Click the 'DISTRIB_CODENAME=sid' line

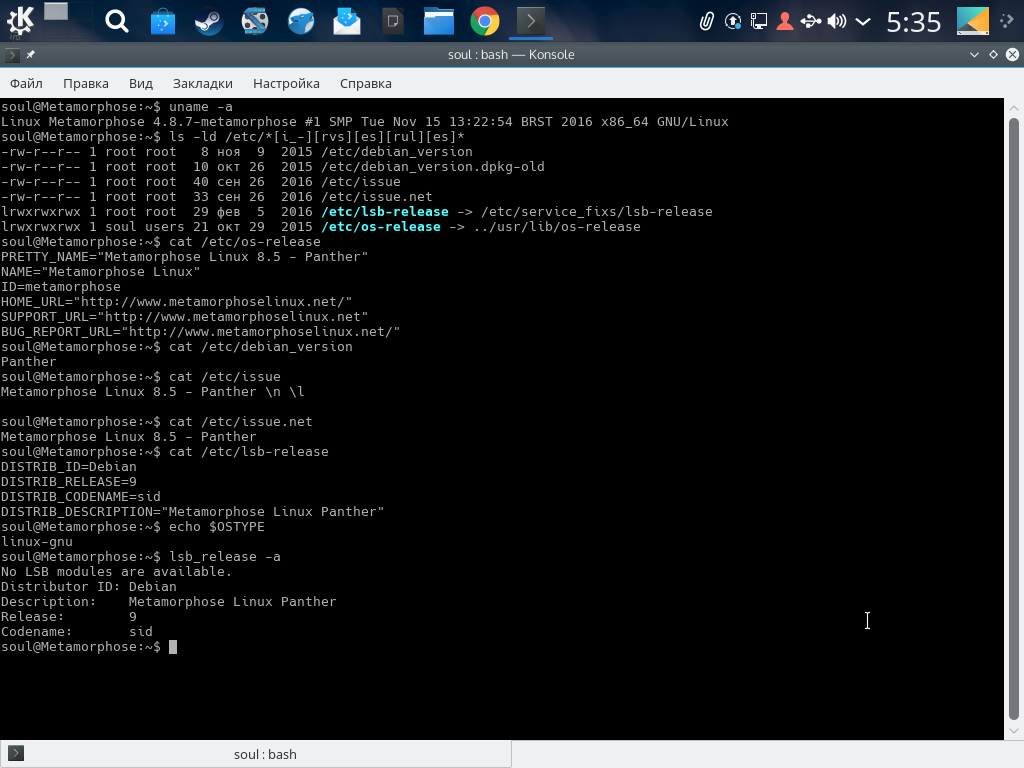tap(81, 497)
